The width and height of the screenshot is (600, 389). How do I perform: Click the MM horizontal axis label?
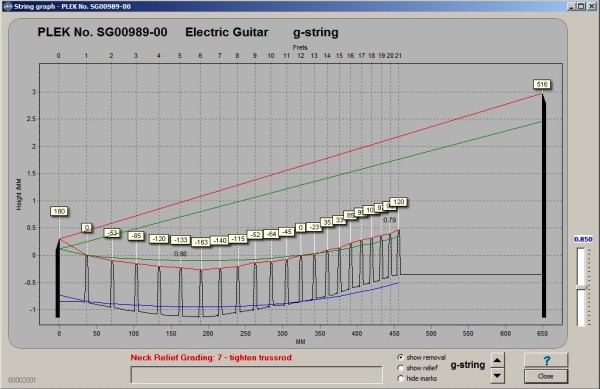point(300,342)
